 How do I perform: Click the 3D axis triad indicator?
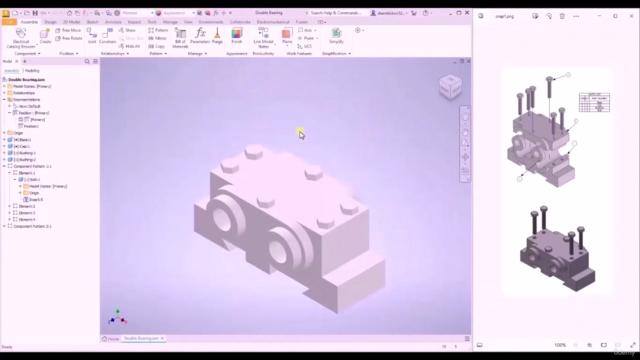118,317
